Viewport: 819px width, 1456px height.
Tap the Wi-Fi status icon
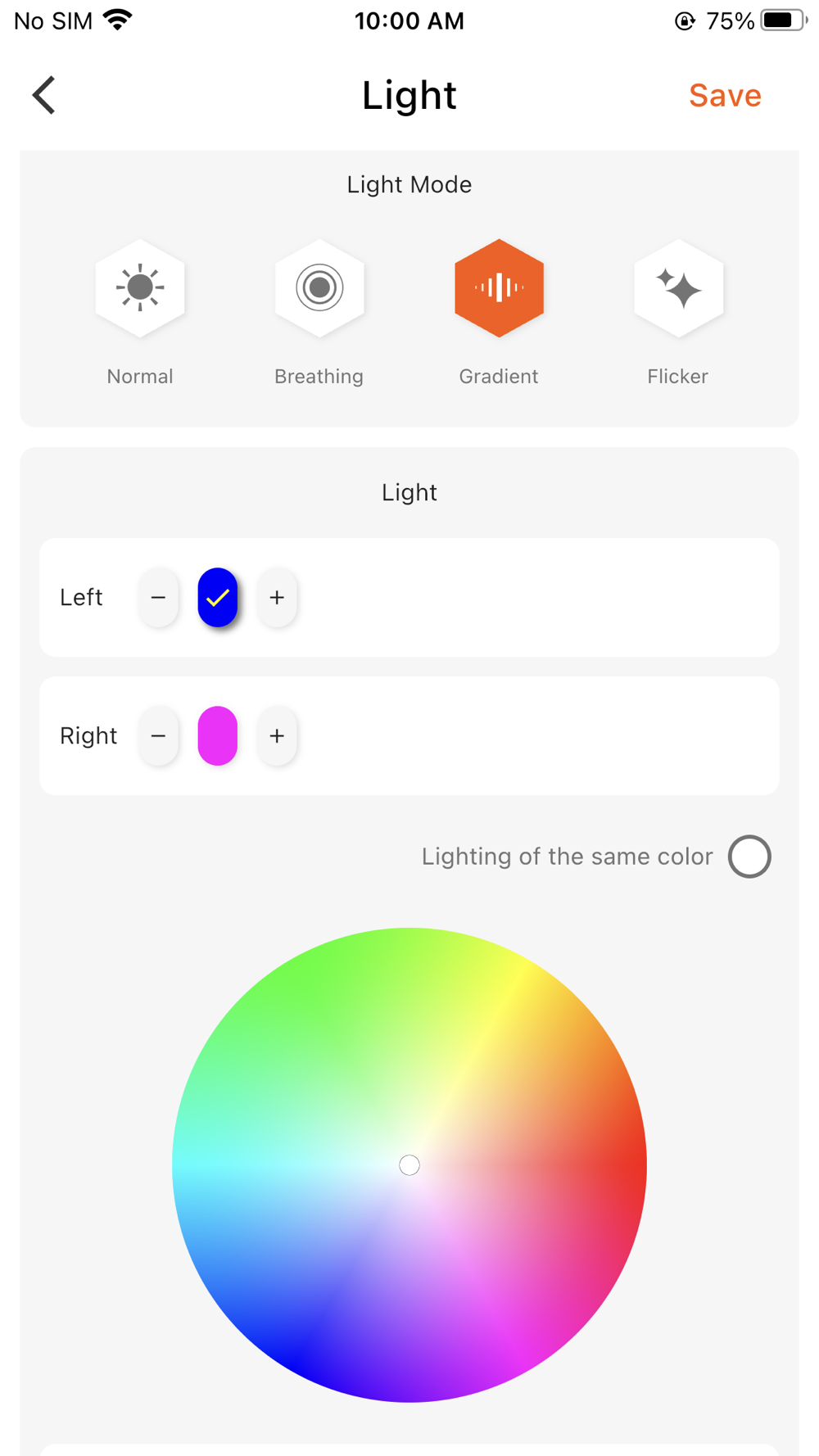[x=118, y=20]
